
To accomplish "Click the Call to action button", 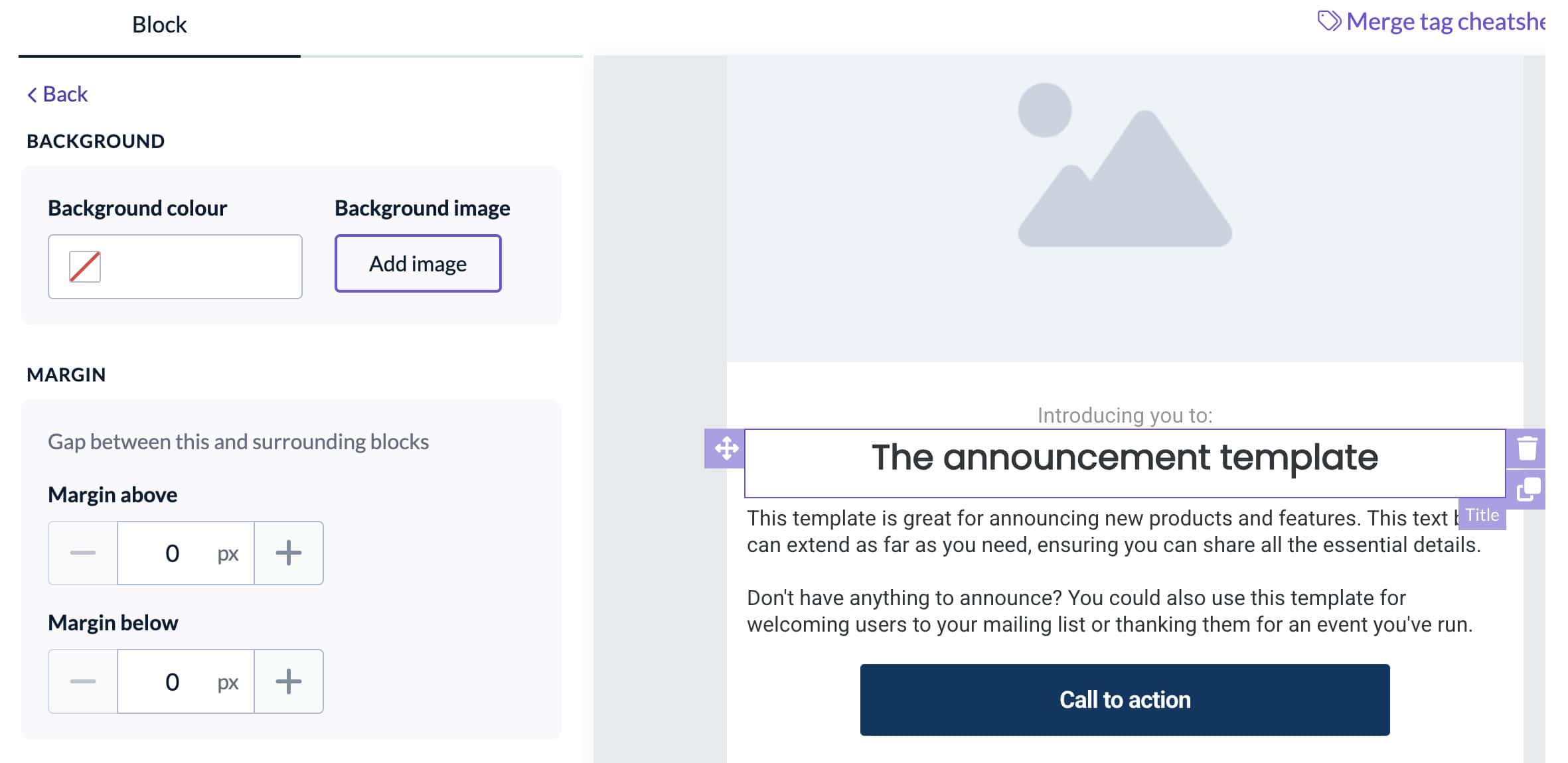I will point(1125,699).
